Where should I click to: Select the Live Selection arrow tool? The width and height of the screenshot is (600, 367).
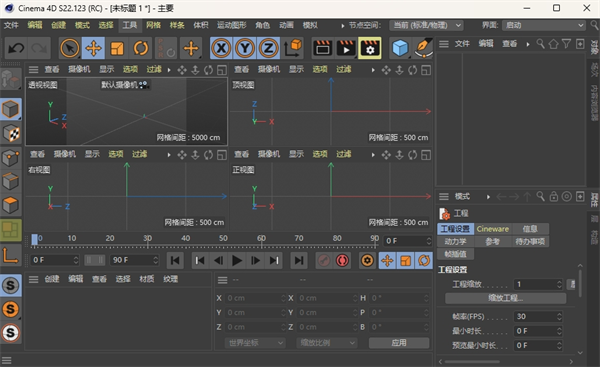tap(70, 48)
